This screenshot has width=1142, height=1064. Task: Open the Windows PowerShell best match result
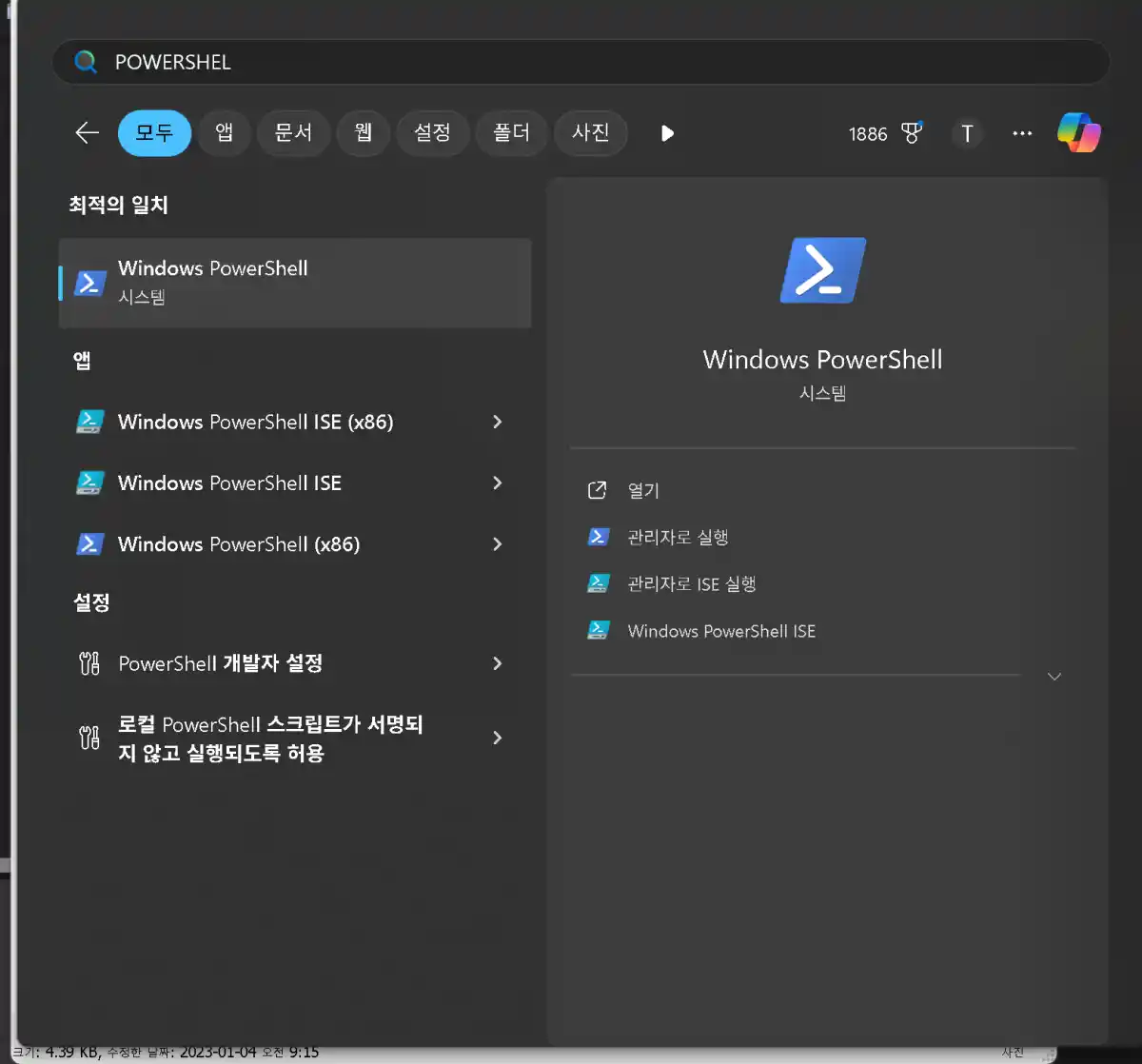coord(295,283)
